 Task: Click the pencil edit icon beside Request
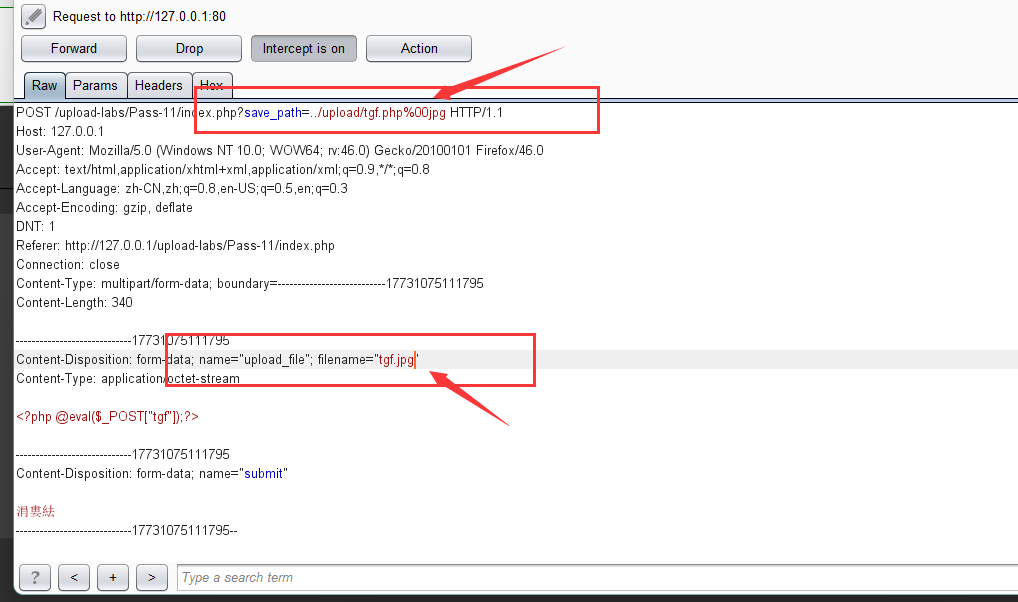[x=33, y=16]
